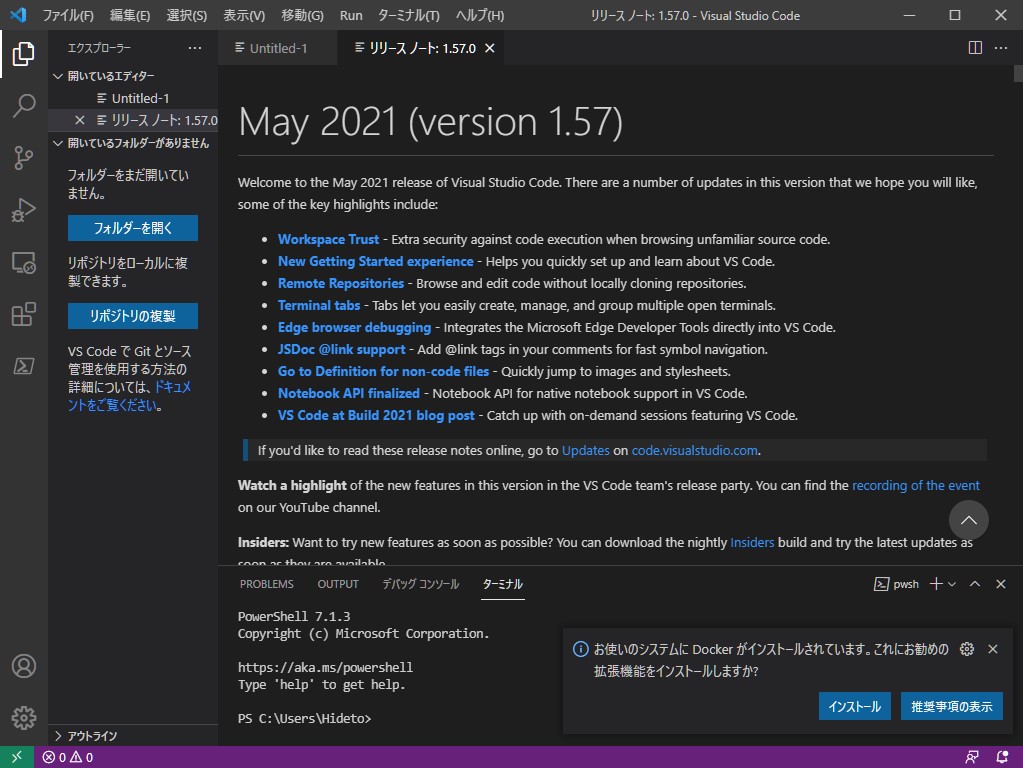
Task: Open the Run and Debug view
Action: [x=24, y=210]
